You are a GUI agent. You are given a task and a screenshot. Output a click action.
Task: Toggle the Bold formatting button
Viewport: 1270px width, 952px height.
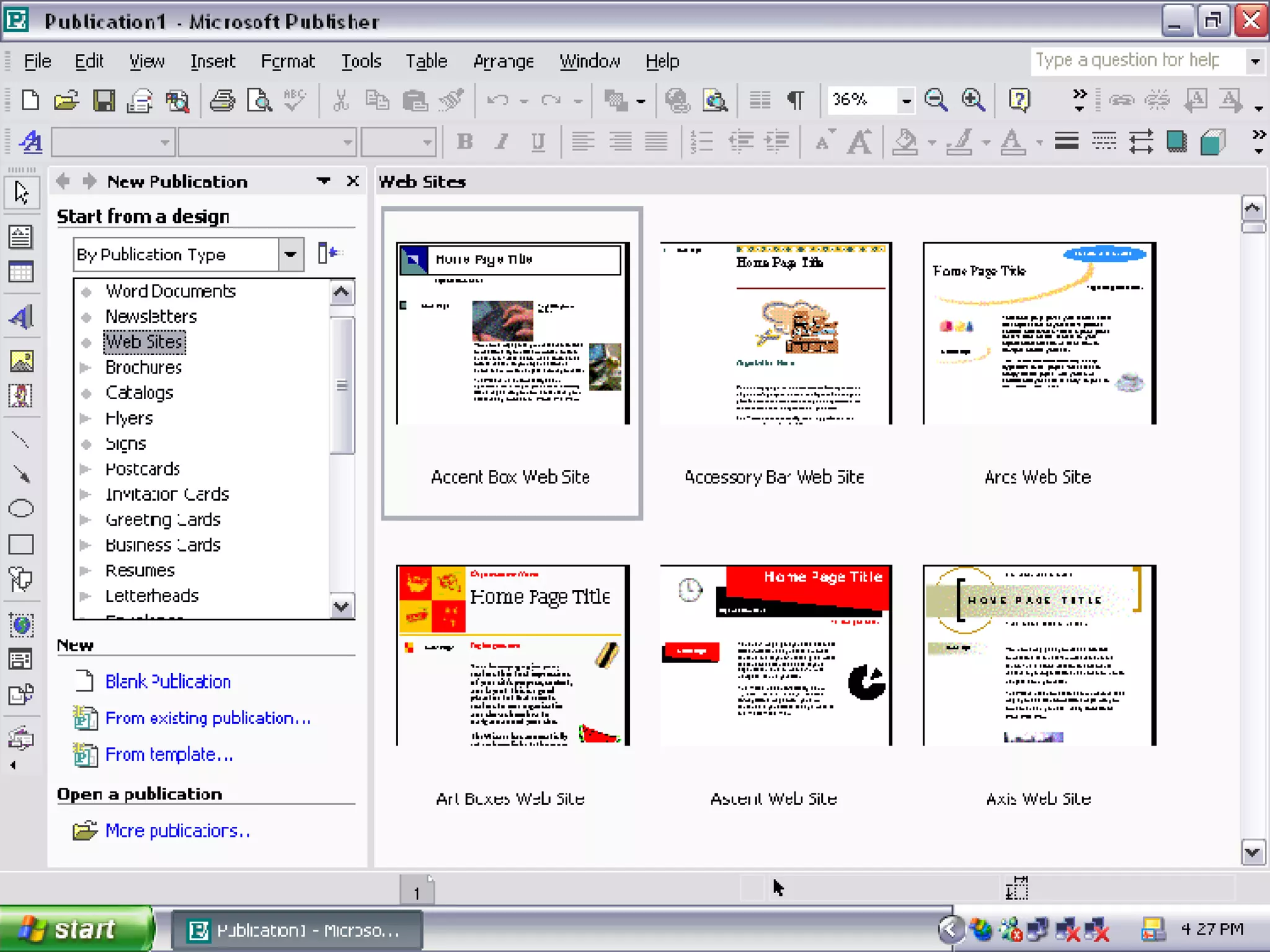[x=464, y=142]
